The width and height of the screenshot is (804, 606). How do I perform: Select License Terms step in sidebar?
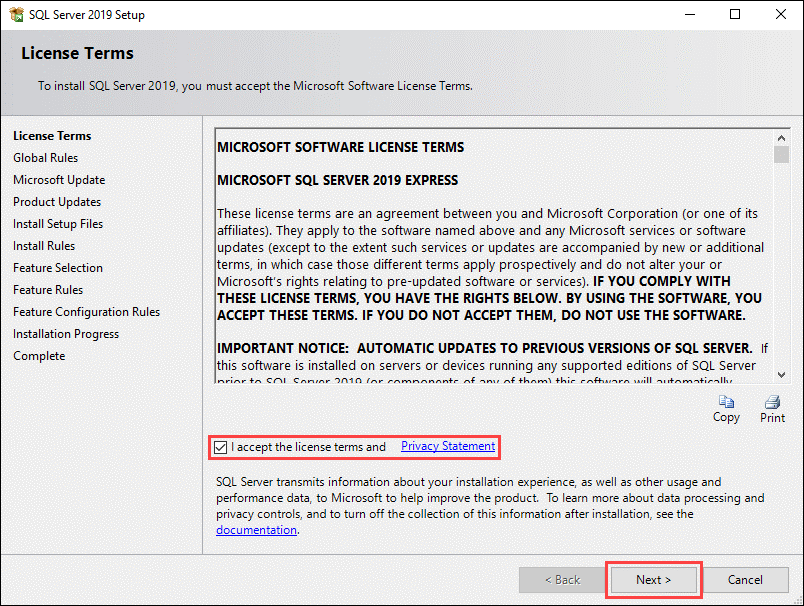click(52, 136)
